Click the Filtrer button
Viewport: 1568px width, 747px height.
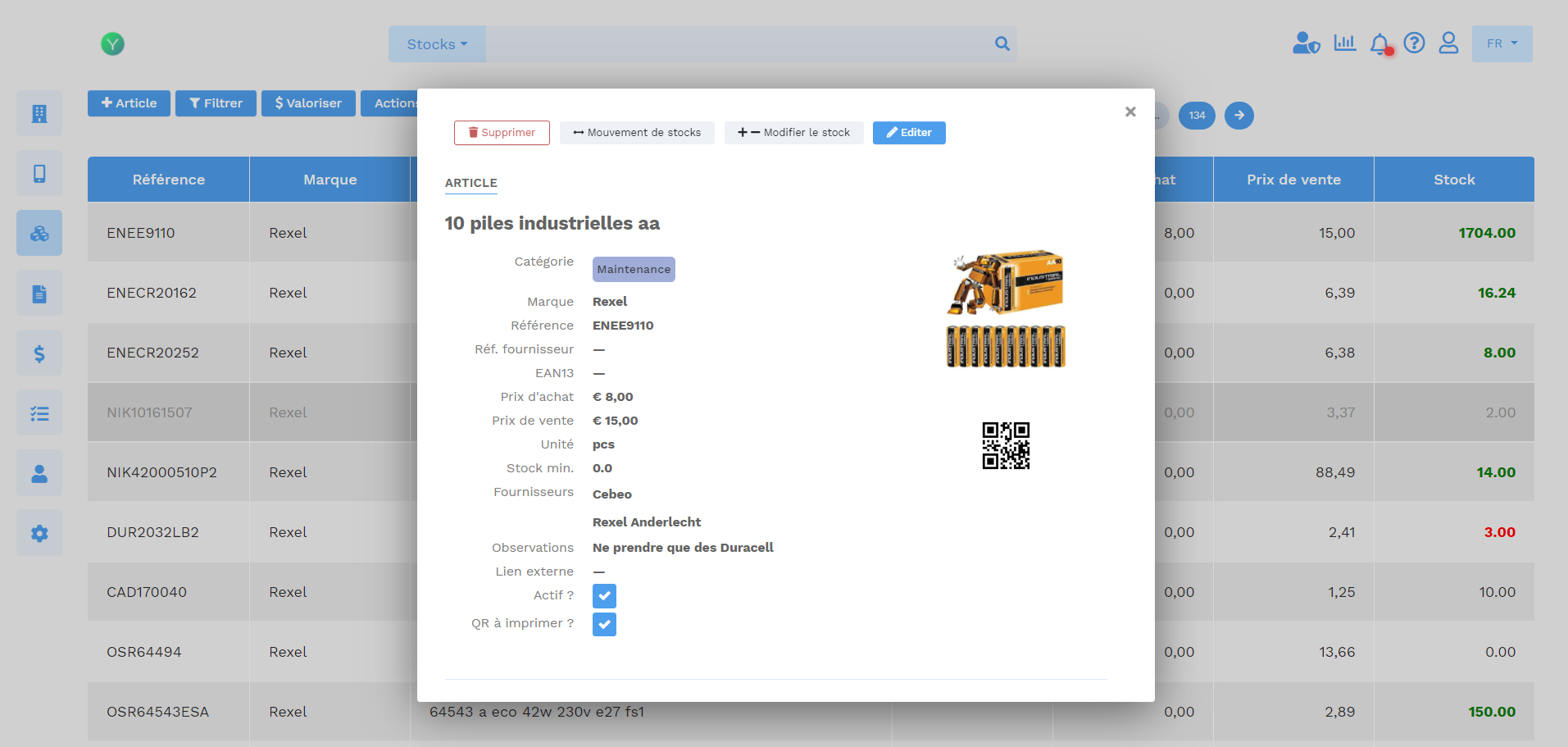coord(216,103)
